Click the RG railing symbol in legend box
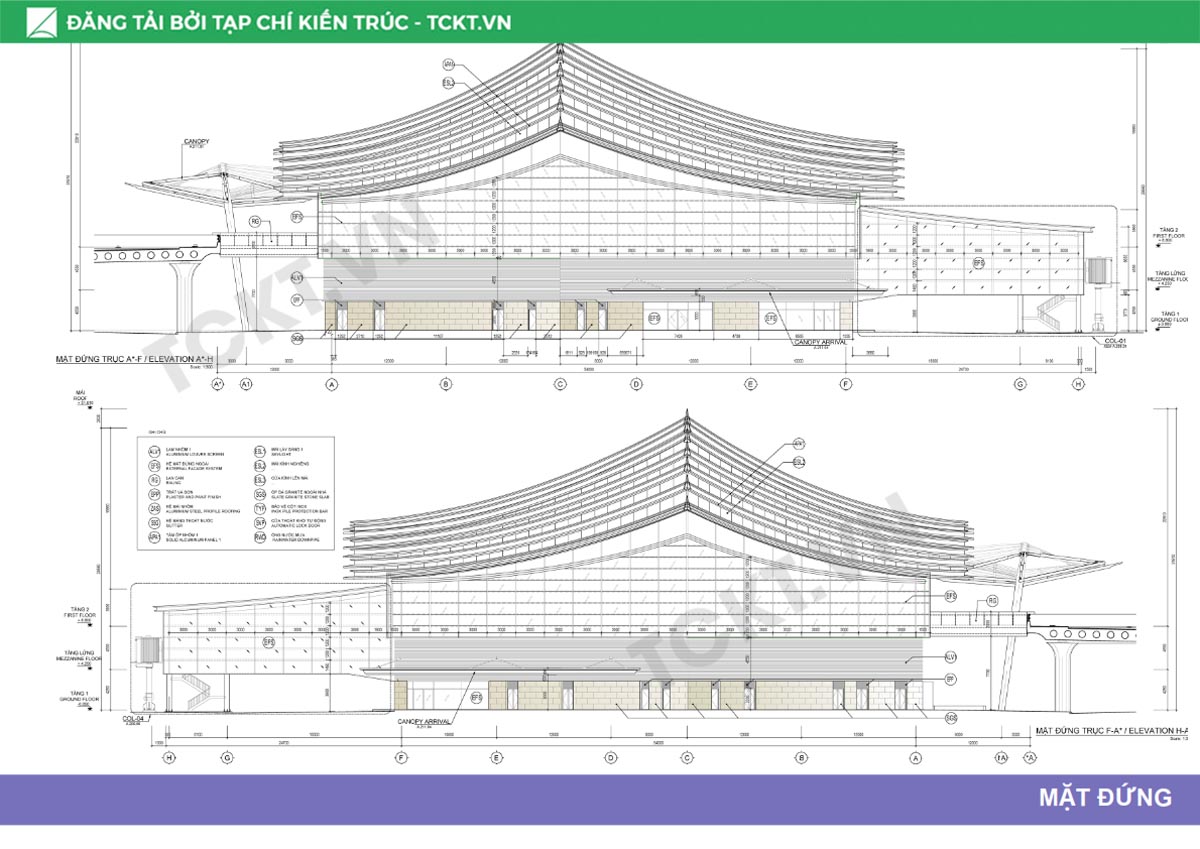 click(x=155, y=479)
